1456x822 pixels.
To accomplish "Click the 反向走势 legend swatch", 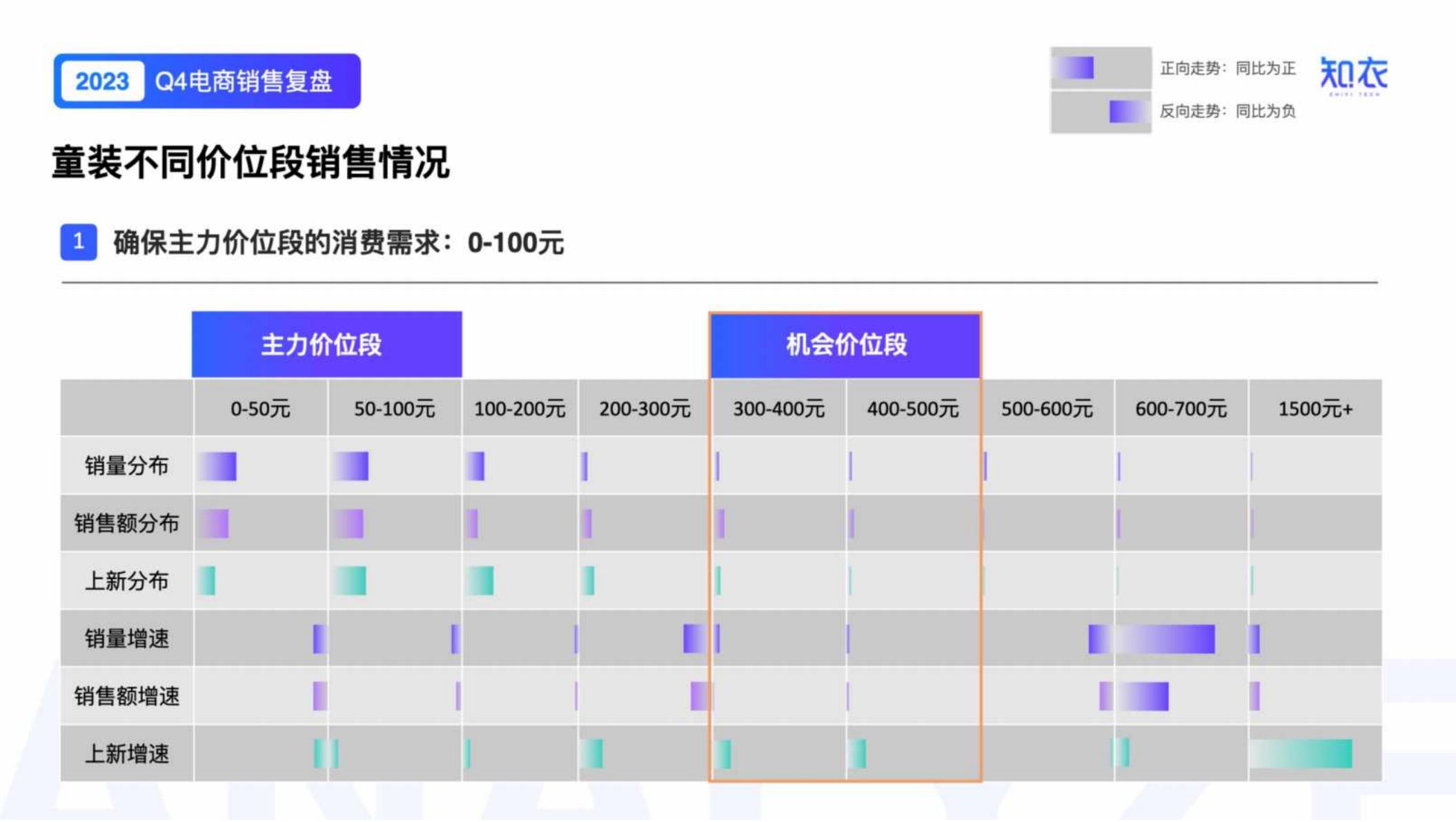I will [1101, 111].
